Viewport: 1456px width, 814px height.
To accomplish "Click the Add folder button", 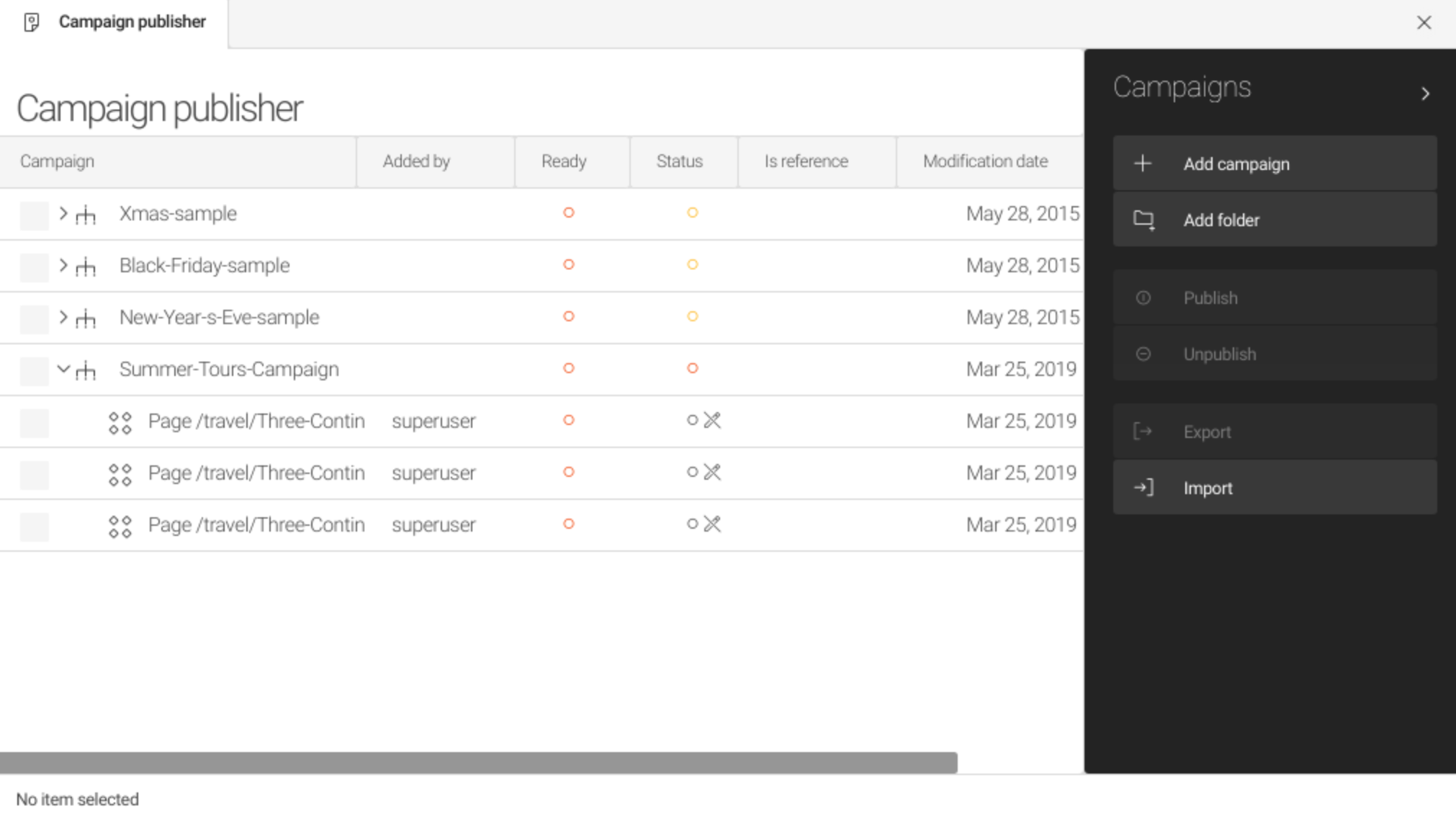I will pos(1275,220).
